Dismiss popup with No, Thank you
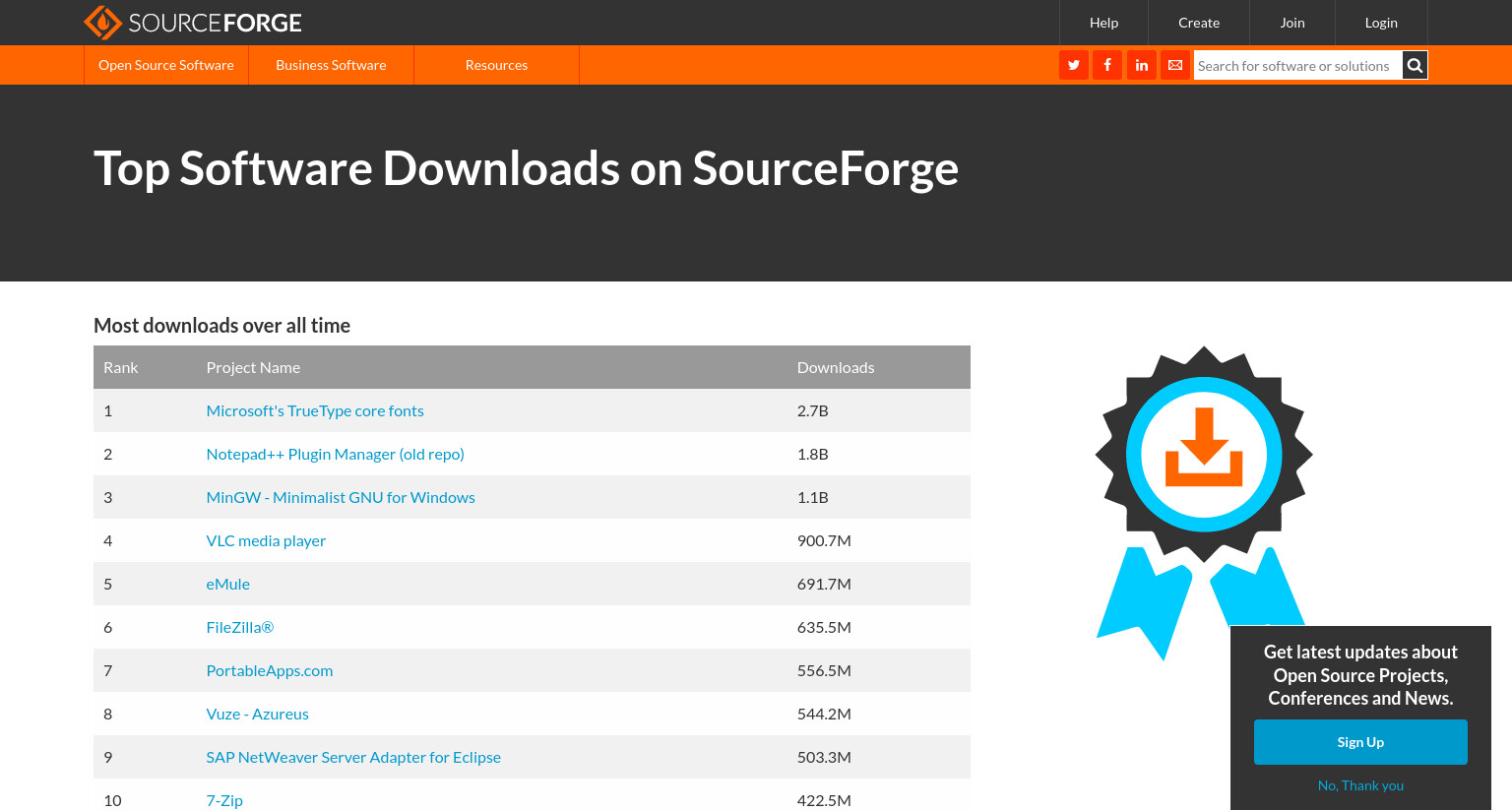Image resolution: width=1512 pixels, height=811 pixels. pos(1360,785)
